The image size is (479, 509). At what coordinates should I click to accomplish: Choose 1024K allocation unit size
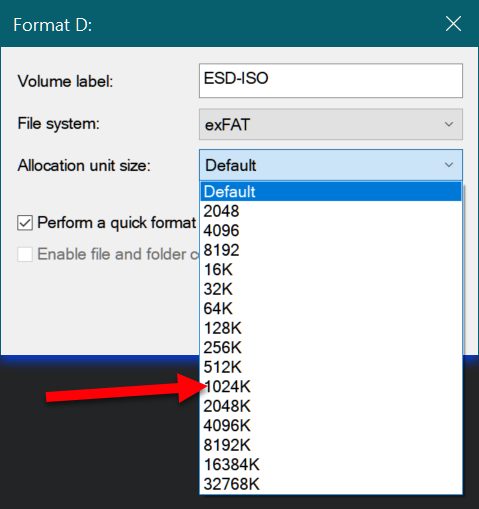pyautogui.click(x=331, y=386)
